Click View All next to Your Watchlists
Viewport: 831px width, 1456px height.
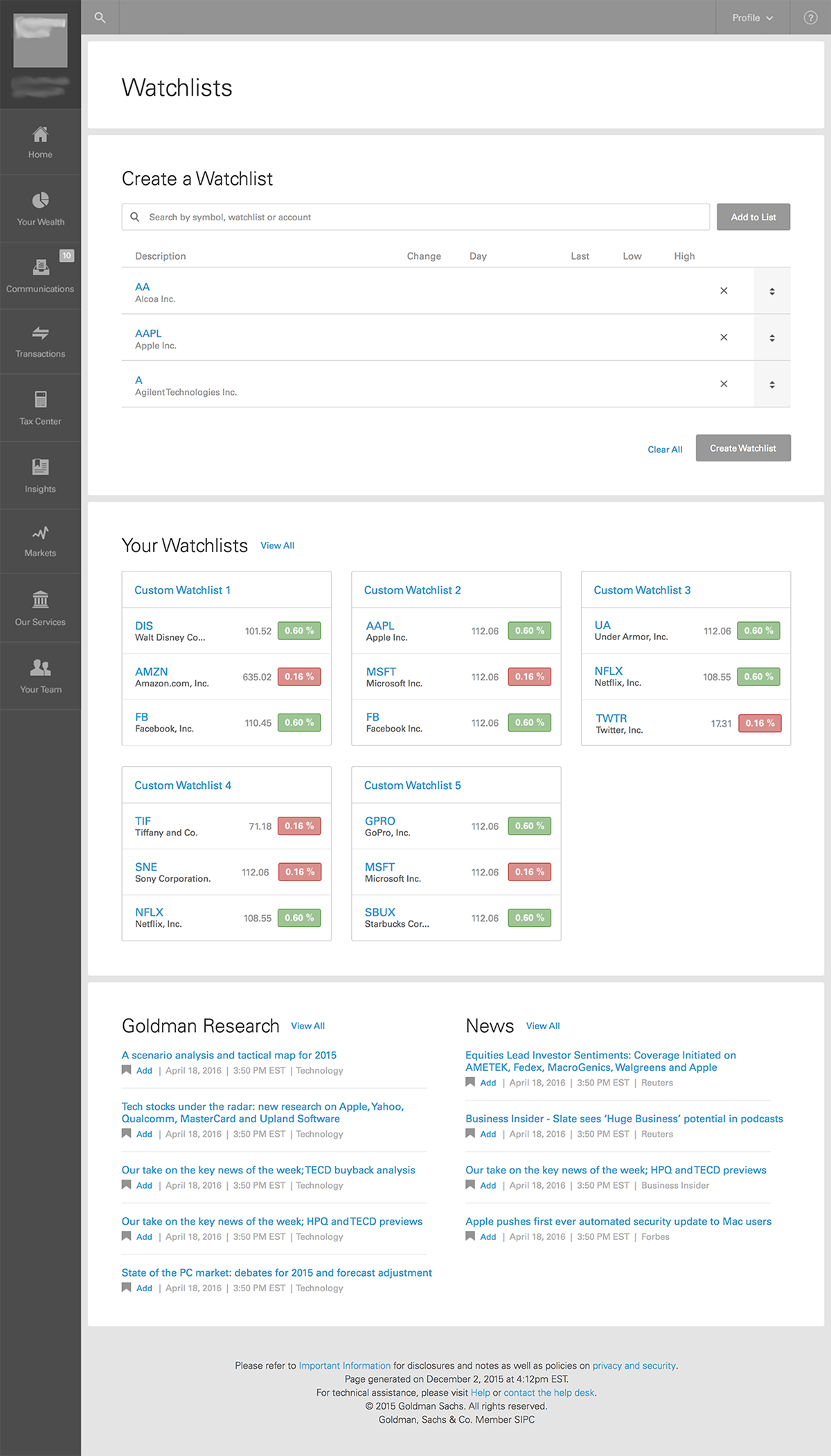point(277,546)
